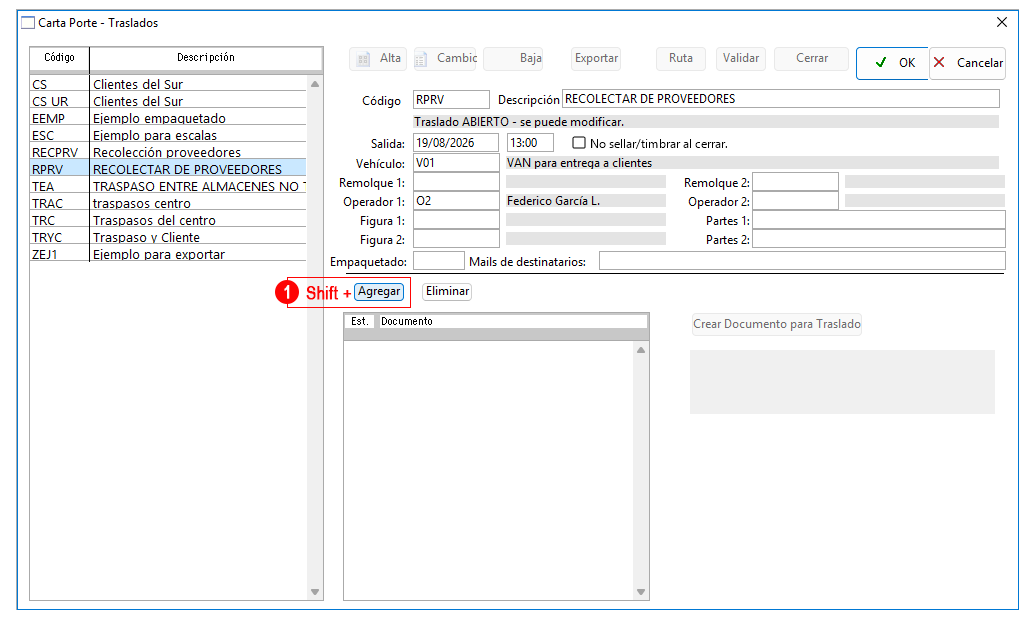The image size is (1033, 623).
Task: Click the Eliminar button
Action: click(x=447, y=291)
